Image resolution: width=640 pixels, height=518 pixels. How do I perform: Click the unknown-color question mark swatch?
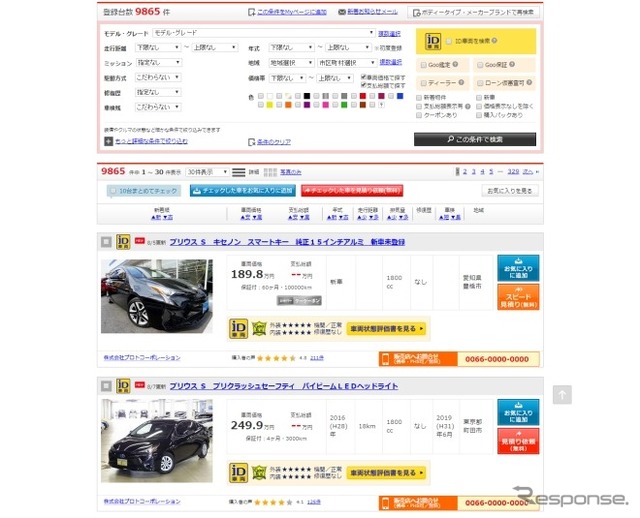pyautogui.click(x=381, y=105)
